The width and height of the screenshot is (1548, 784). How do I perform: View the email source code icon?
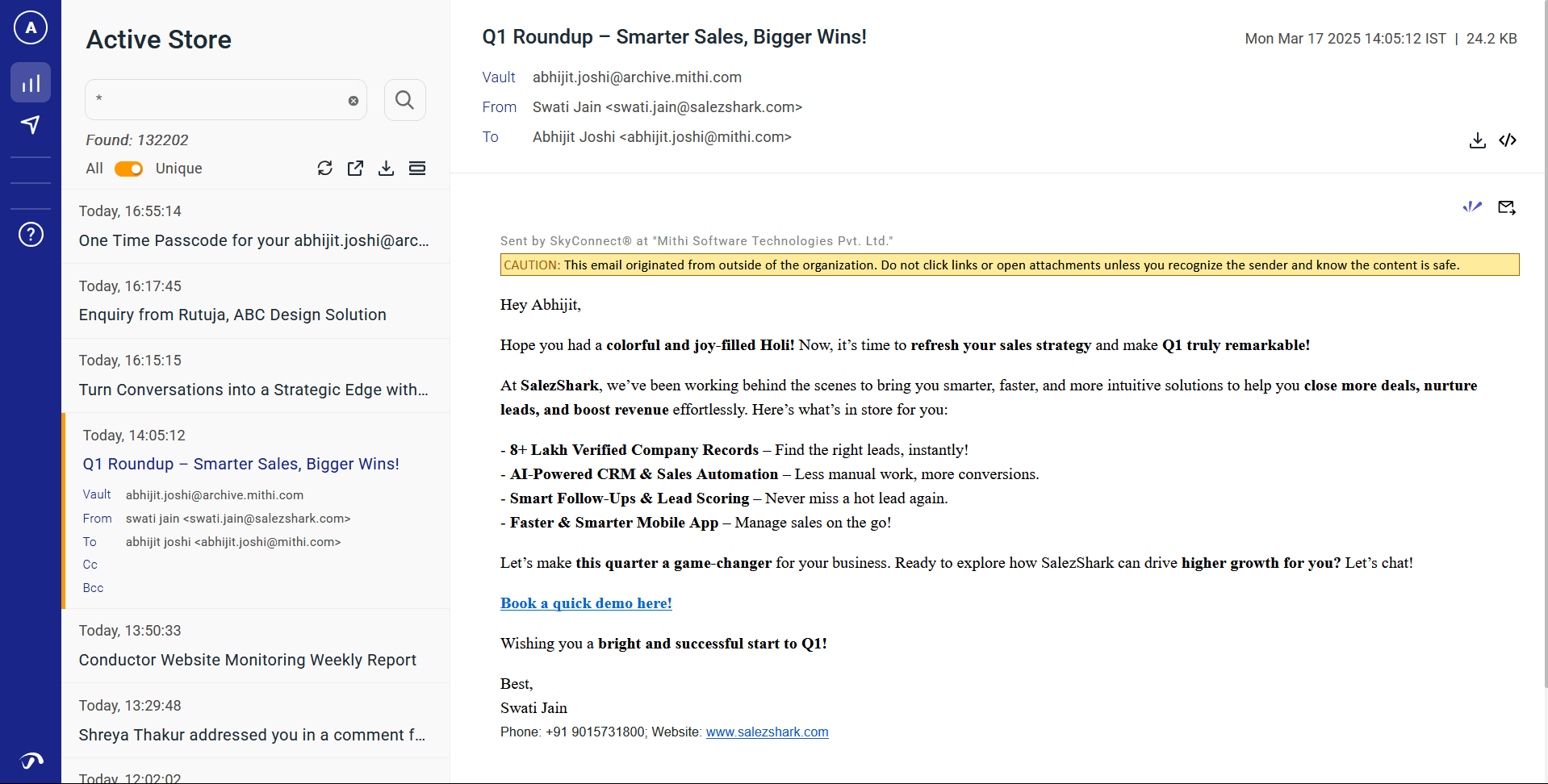(1508, 140)
